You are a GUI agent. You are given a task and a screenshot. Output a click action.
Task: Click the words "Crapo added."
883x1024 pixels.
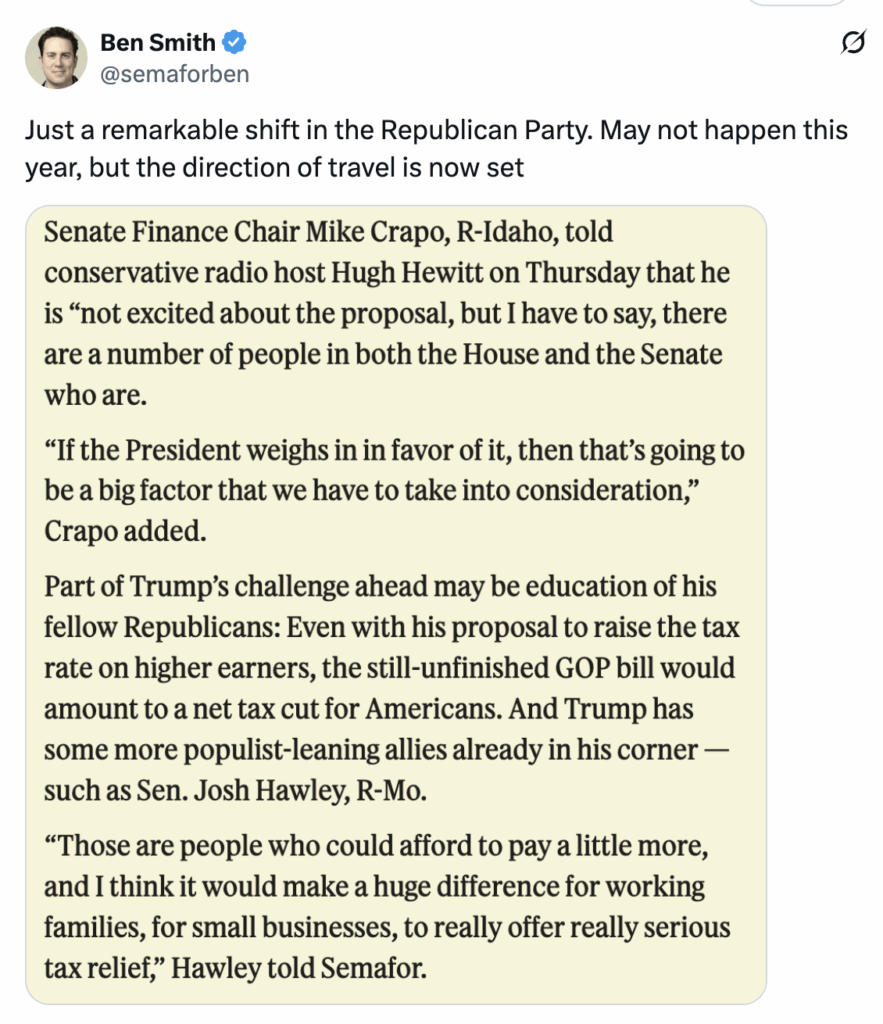[x=125, y=530]
